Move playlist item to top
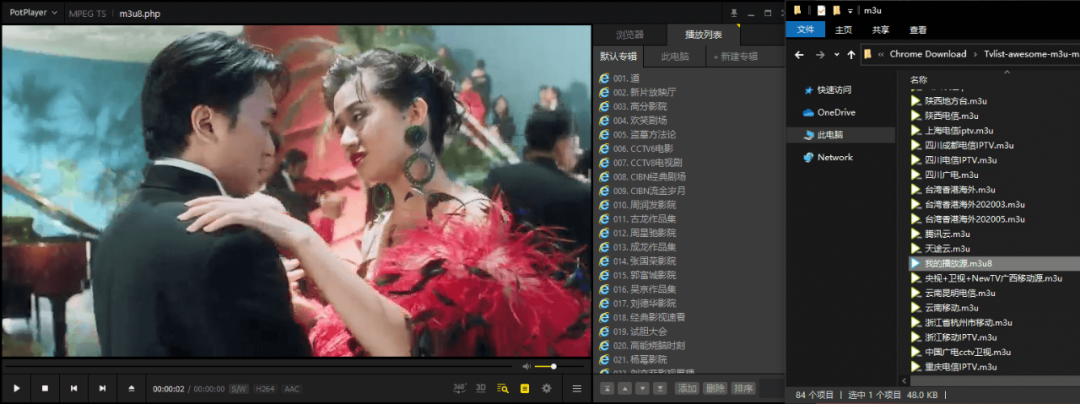 pos(607,388)
